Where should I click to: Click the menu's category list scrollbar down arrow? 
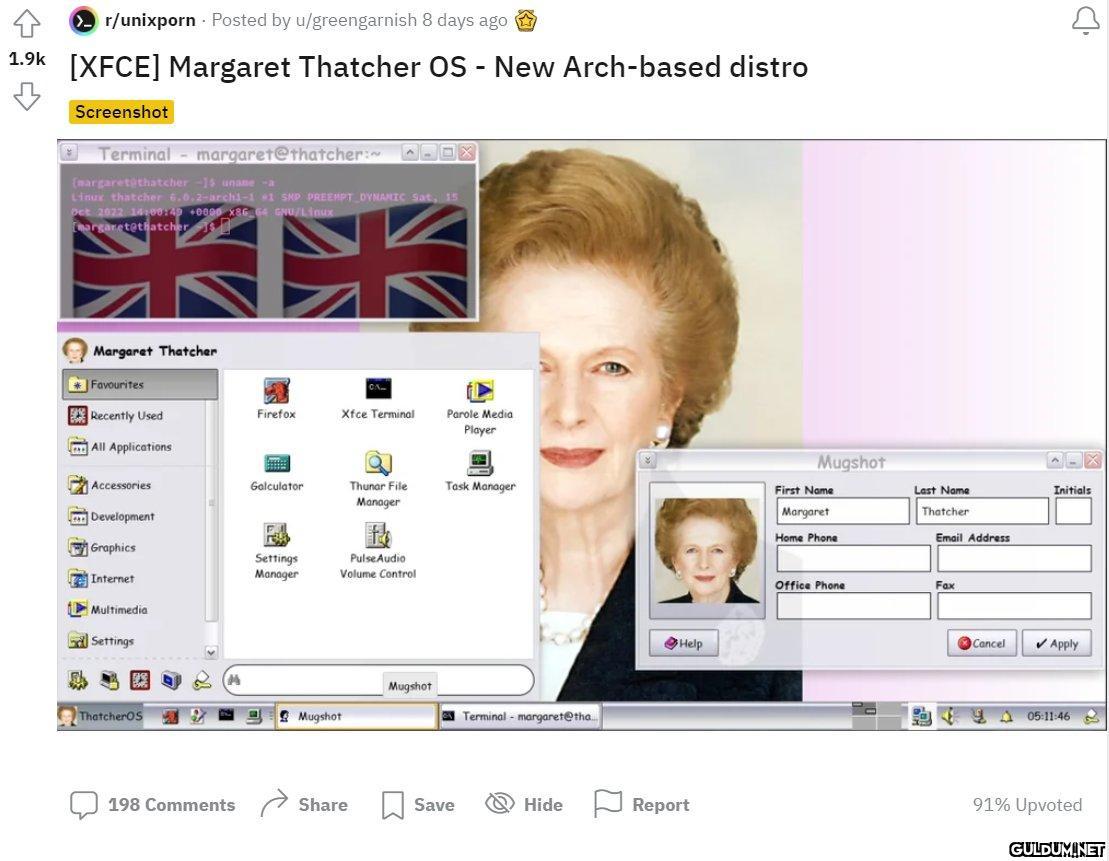[x=211, y=652]
